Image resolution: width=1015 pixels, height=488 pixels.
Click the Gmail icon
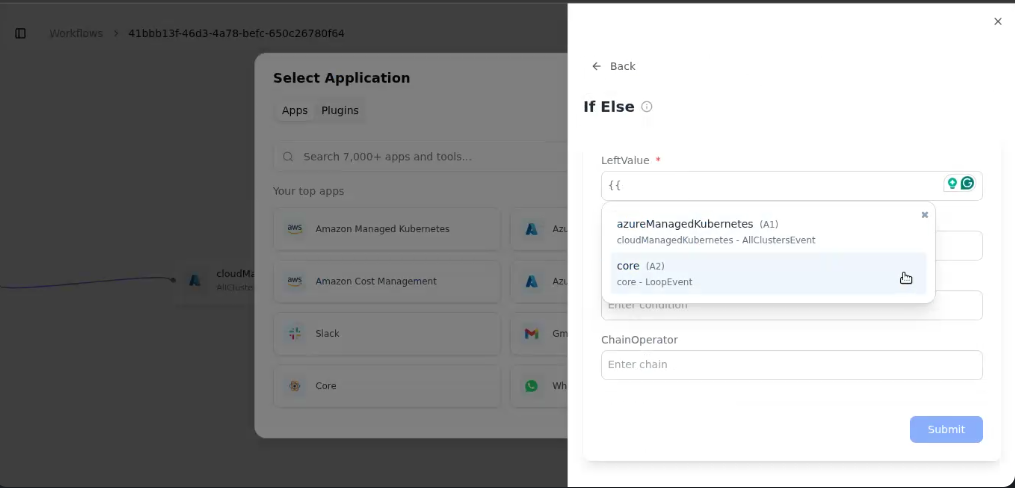[x=531, y=333]
